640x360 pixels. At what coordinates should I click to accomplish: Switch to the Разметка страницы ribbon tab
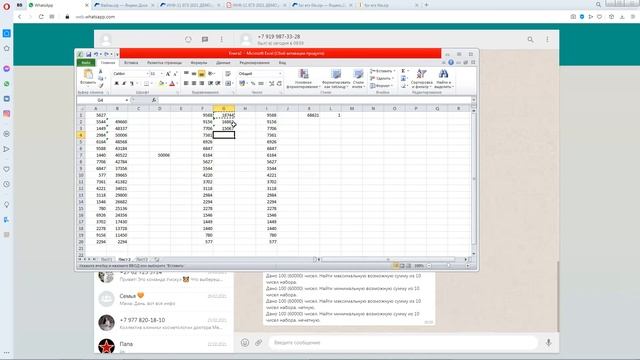click(x=164, y=63)
